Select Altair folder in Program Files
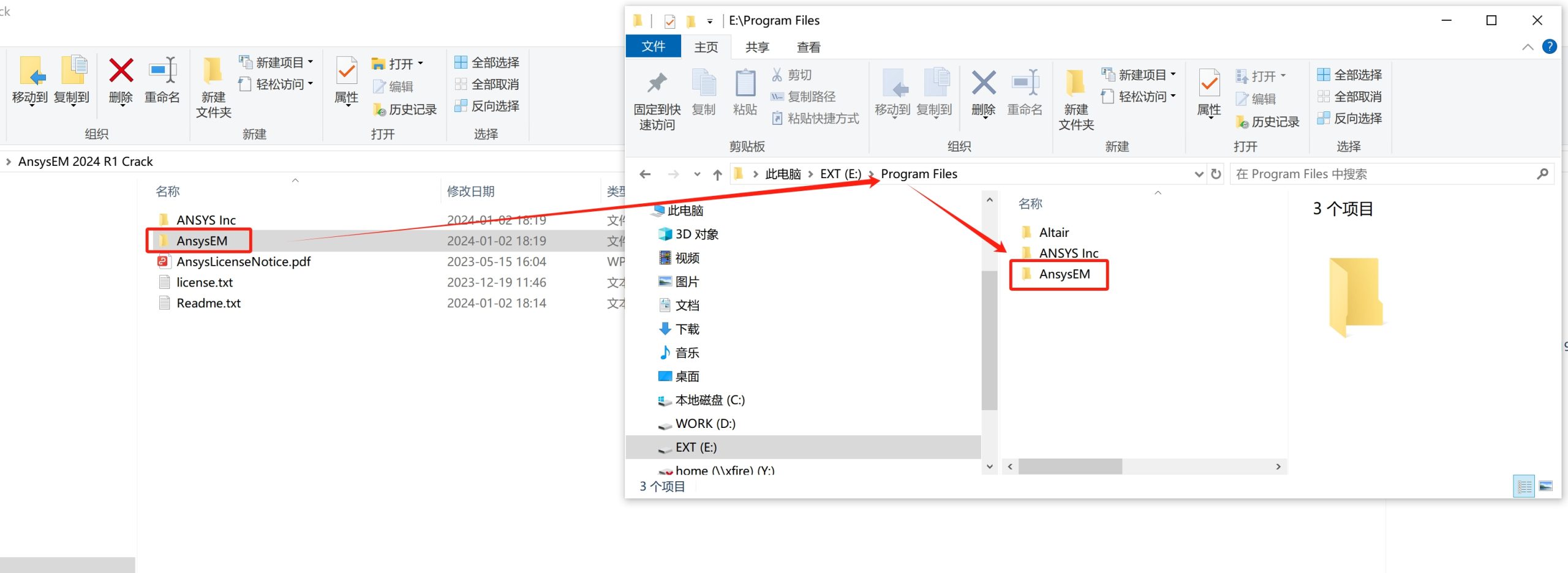 (1053, 232)
